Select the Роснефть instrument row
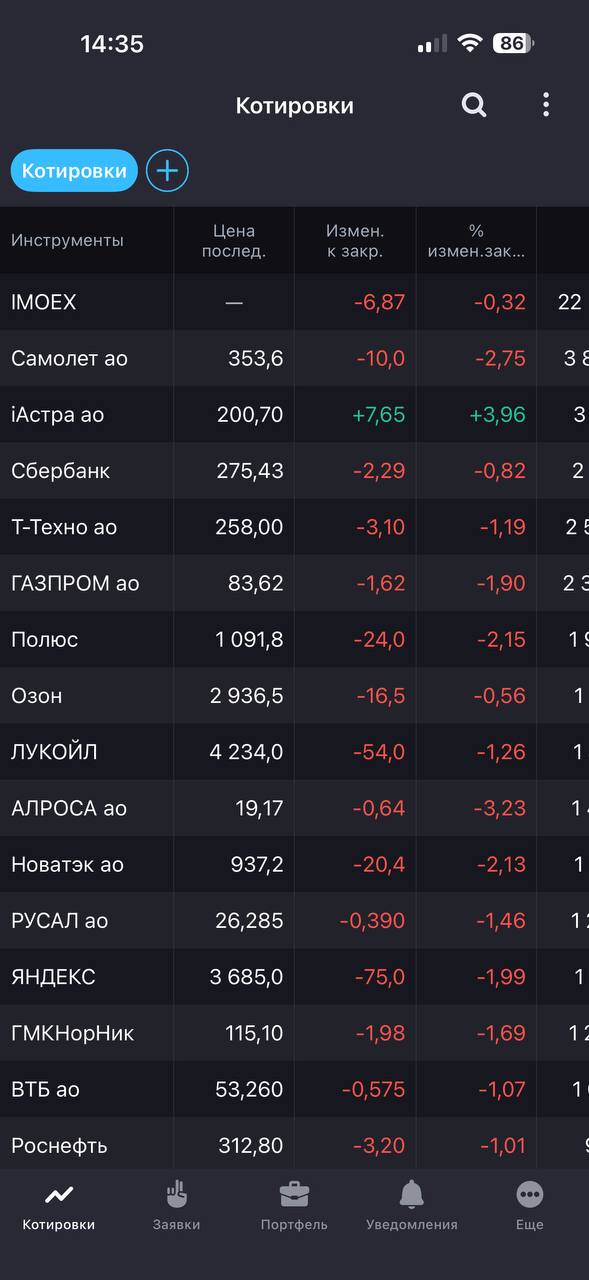The width and height of the screenshot is (589, 1280). pyautogui.click(x=294, y=1145)
